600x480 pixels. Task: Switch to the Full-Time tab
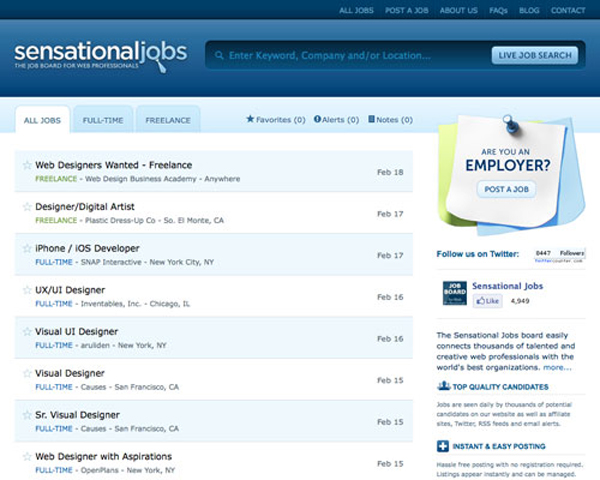(103, 120)
